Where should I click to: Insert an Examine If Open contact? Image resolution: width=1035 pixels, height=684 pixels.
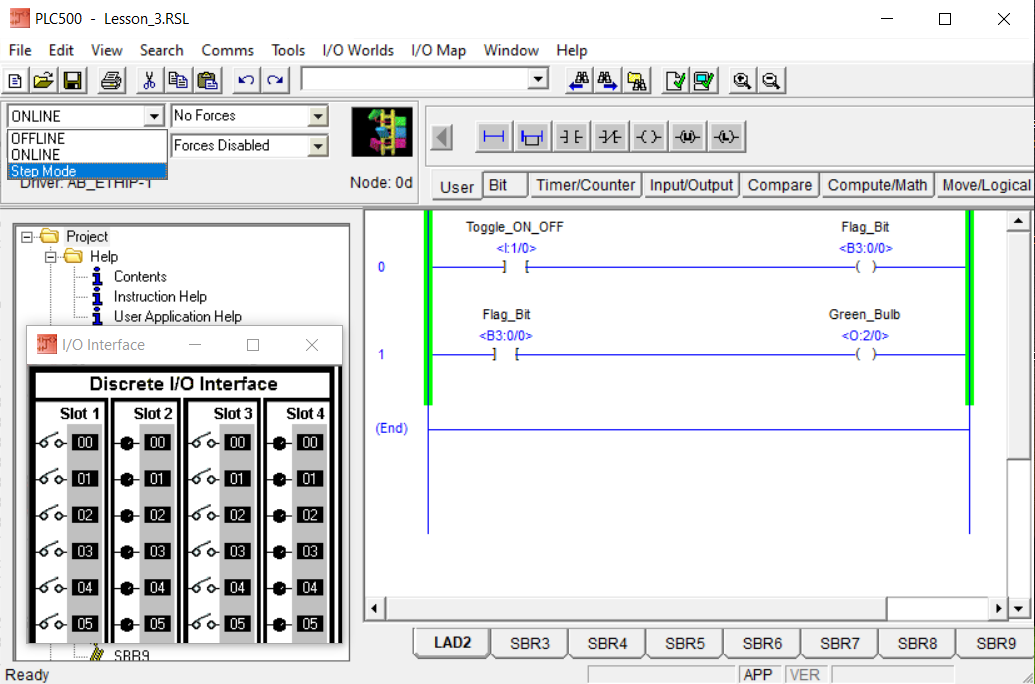tap(609, 137)
